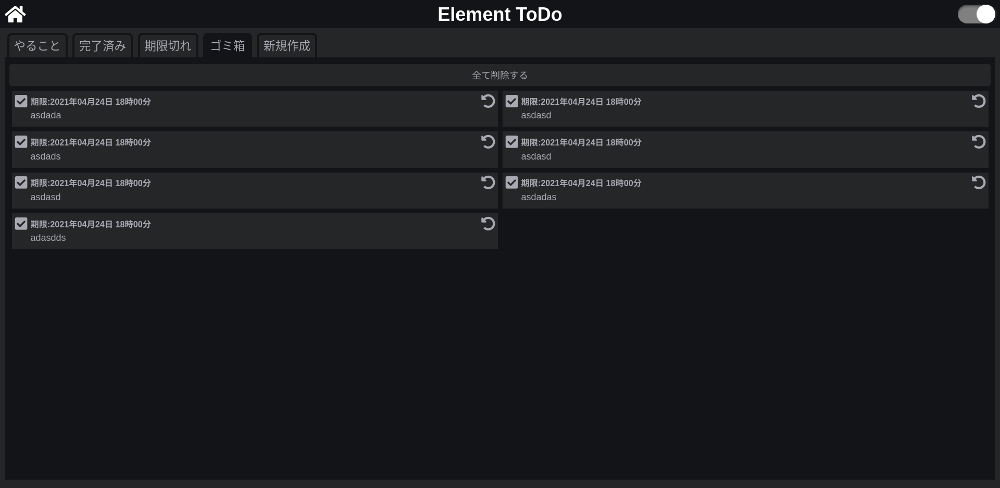
Task: Open the 完了済み tab
Action: point(102,46)
